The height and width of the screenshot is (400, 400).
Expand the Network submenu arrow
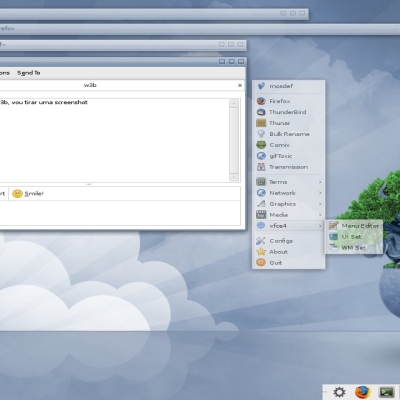(x=320, y=193)
